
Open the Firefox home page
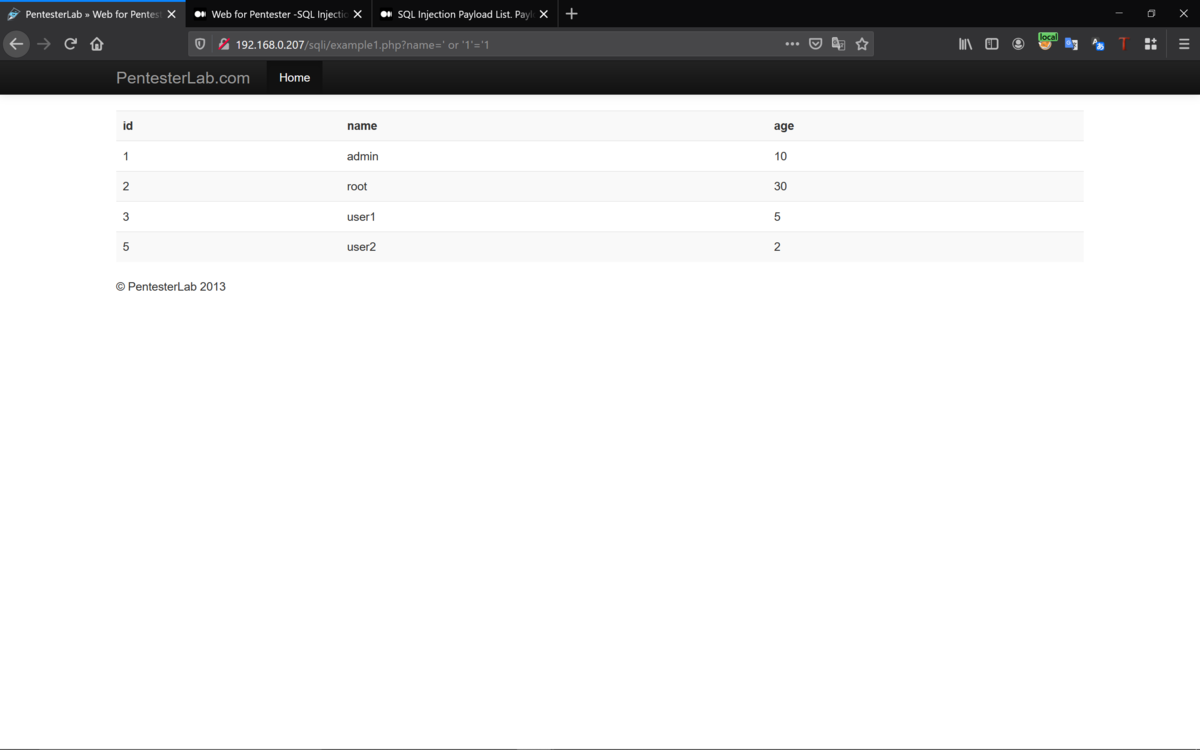pos(97,44)
